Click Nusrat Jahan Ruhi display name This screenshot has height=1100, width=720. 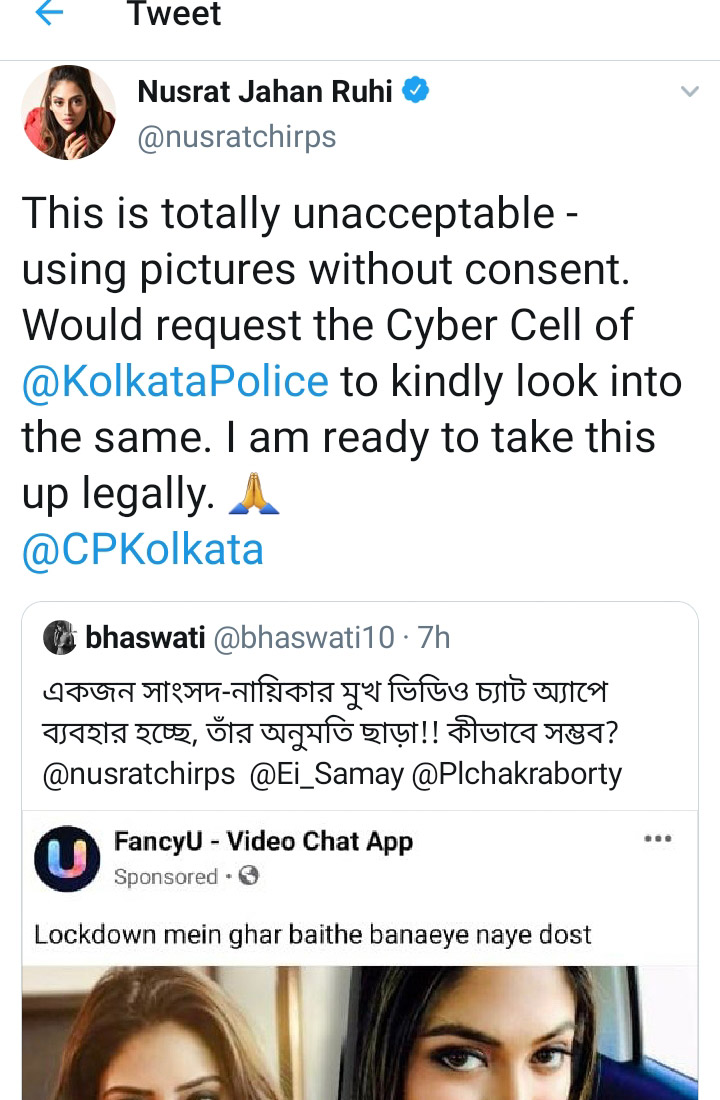(265, 91)
